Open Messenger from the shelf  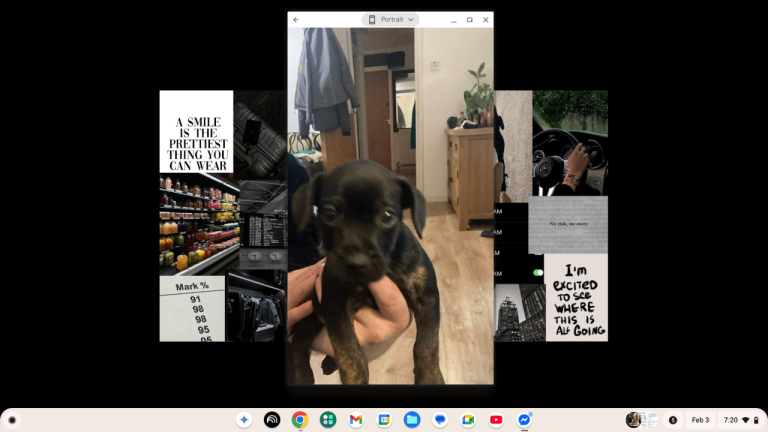point(524,420)
